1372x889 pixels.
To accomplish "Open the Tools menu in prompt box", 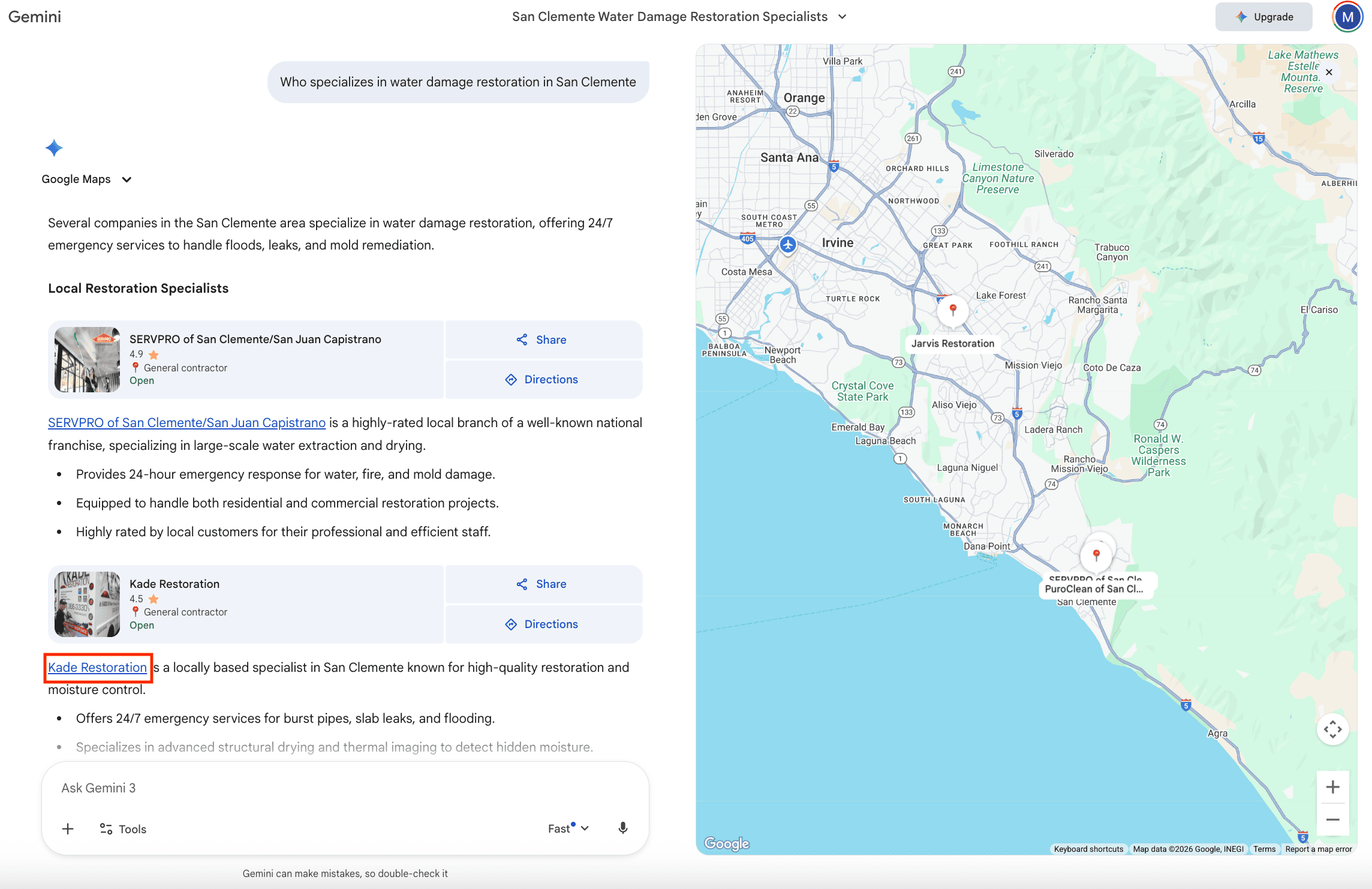I will pos(123,828).
